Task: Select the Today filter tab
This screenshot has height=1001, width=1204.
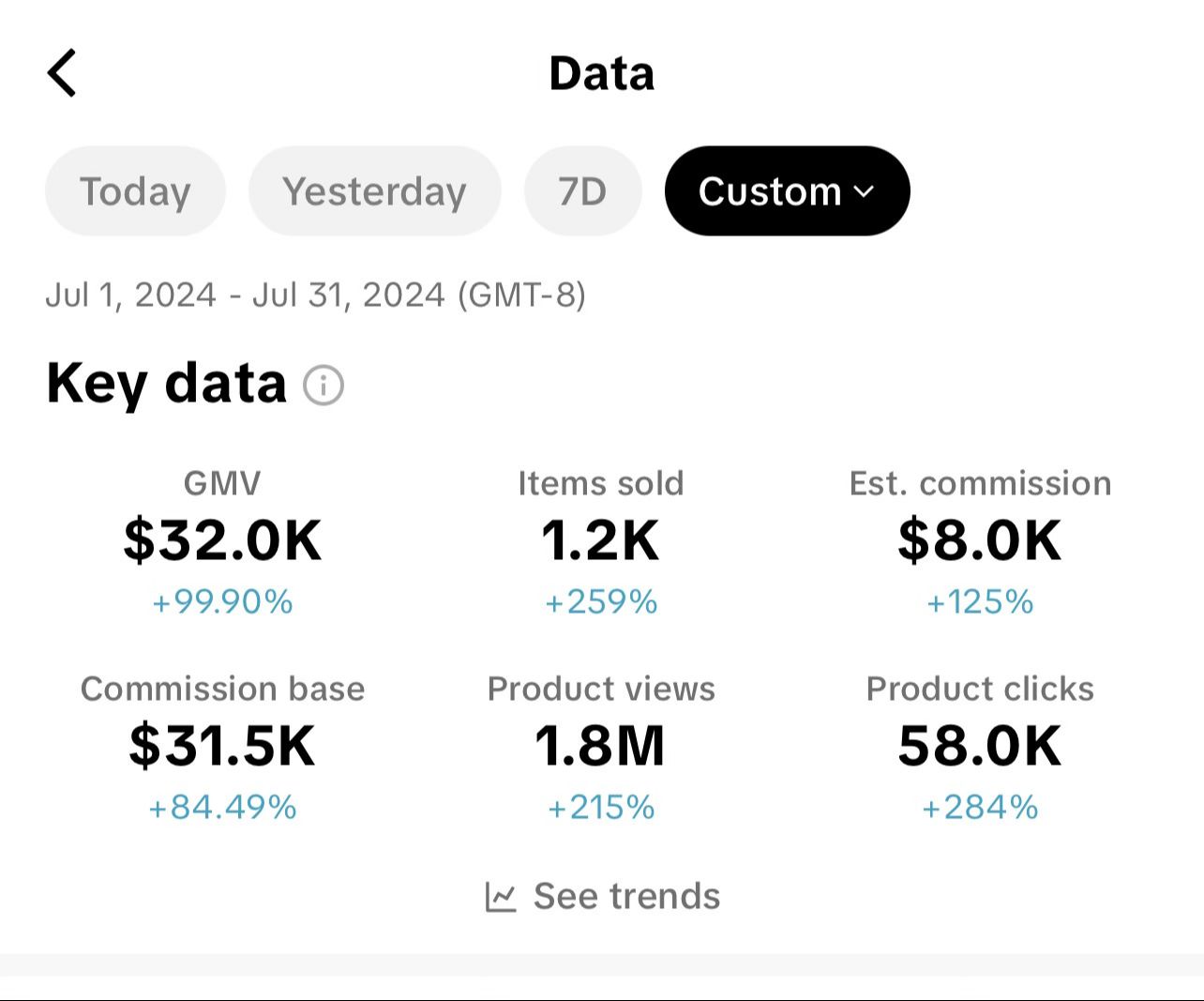Action: point(135,191)
